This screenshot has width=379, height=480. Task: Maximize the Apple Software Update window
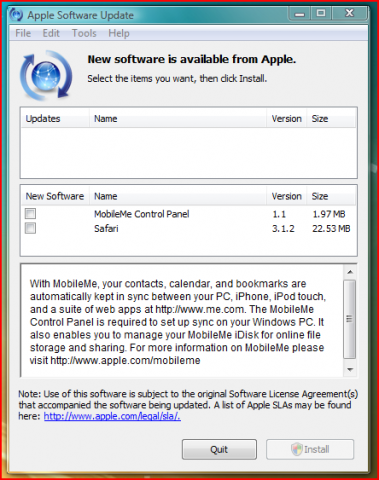point(321,13)
